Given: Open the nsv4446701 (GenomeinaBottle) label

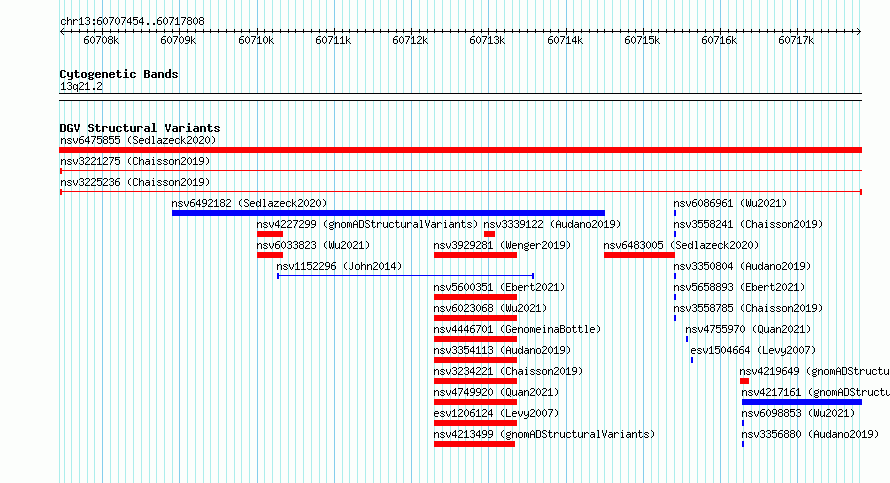Looking at the screenshot, I should click(x=517, y=329).
